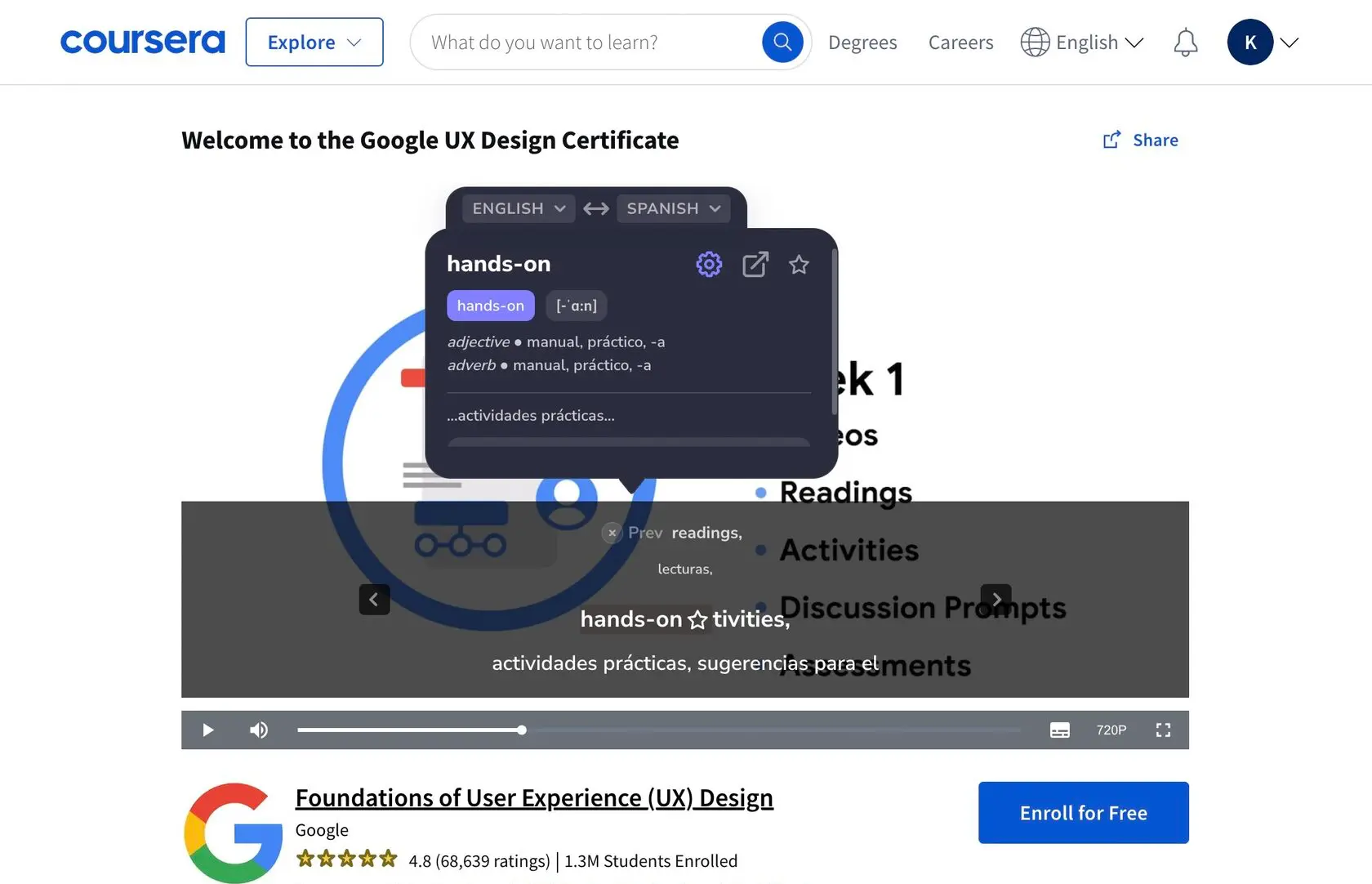Open the Degrees menu item
Image resolution: width=1372 pixels, height=884 pixels.
(x=862, y=42)
